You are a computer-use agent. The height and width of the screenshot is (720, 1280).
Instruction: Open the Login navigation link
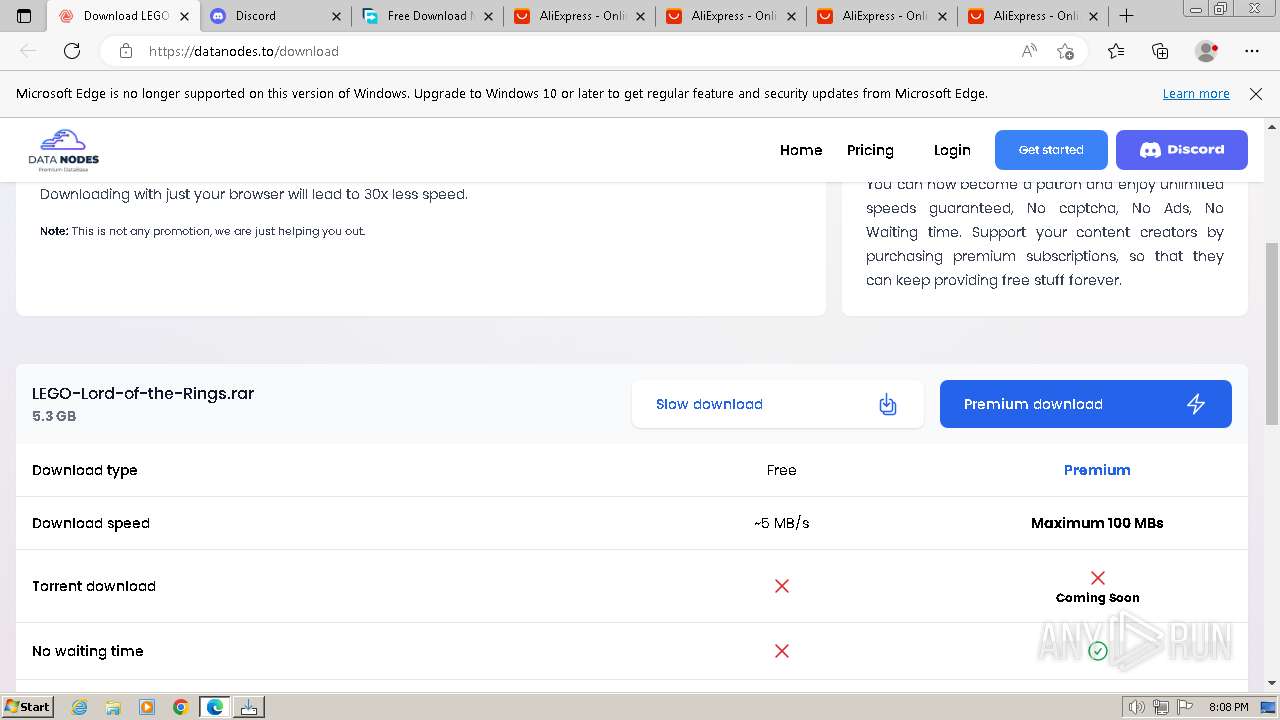tap(952, 150)
